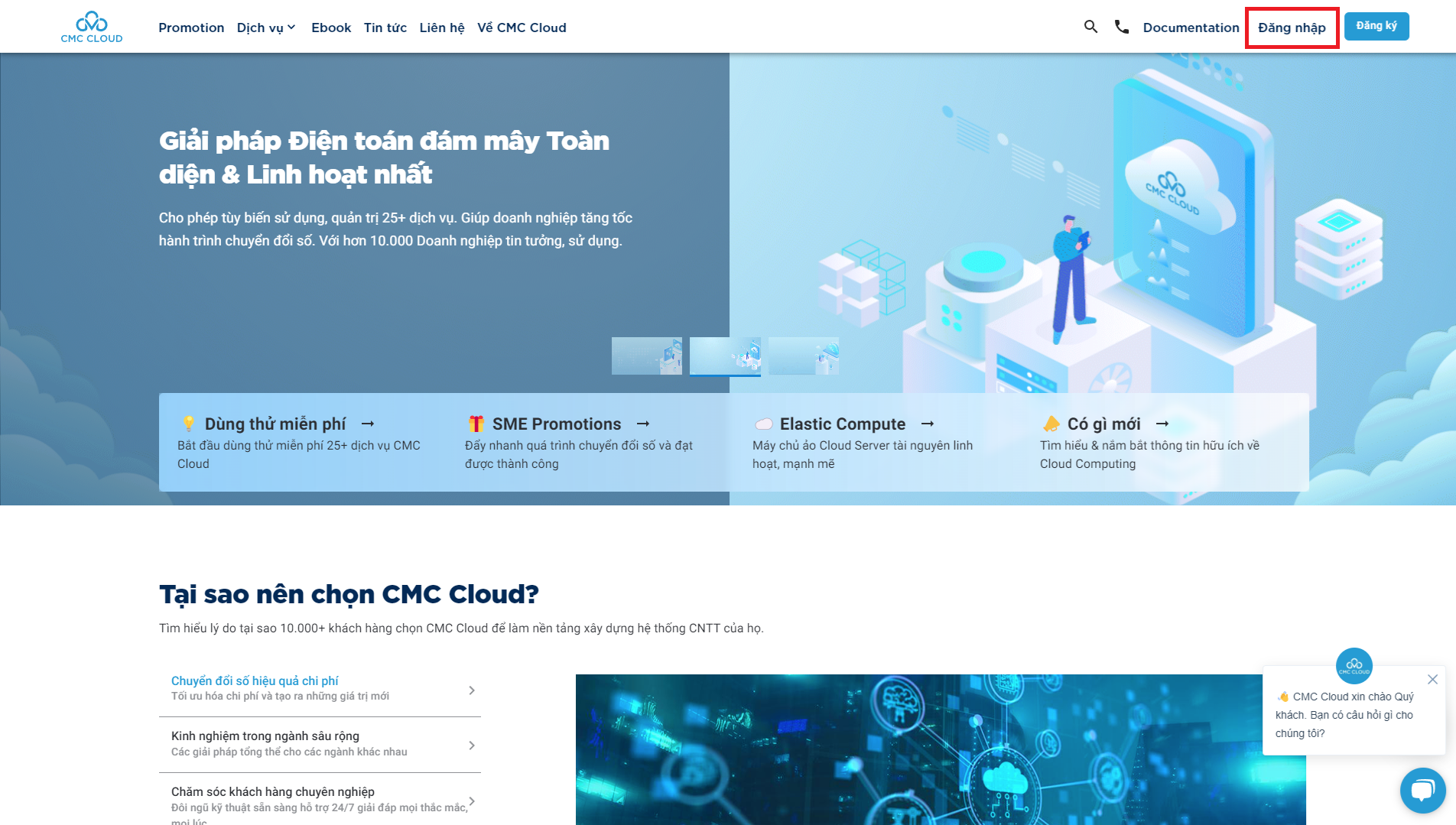Expand Chăm sóc khách hàng chuyên nghiệp chevron
1456x825 pixels.
tap(472, 801)
